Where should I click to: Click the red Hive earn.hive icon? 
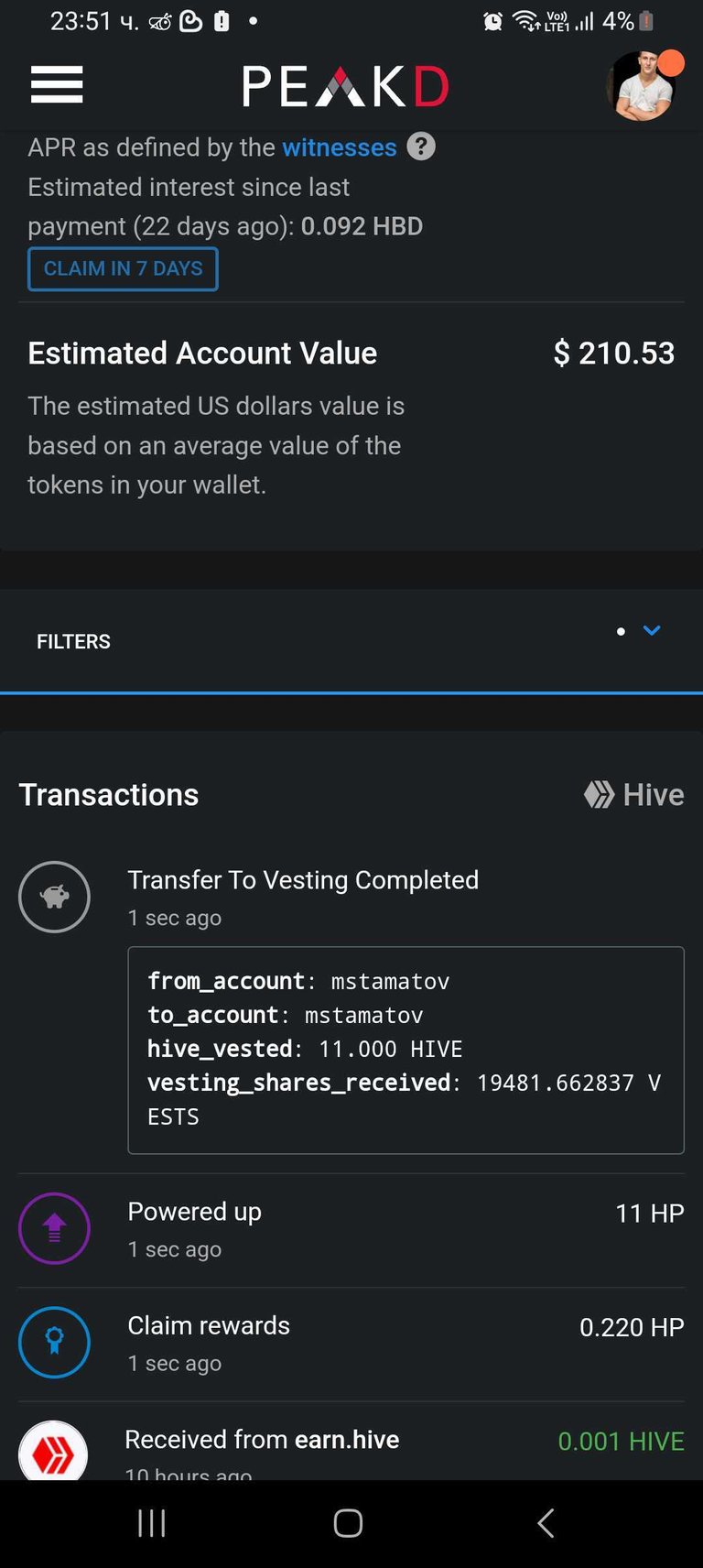(x=54, y=1451)
